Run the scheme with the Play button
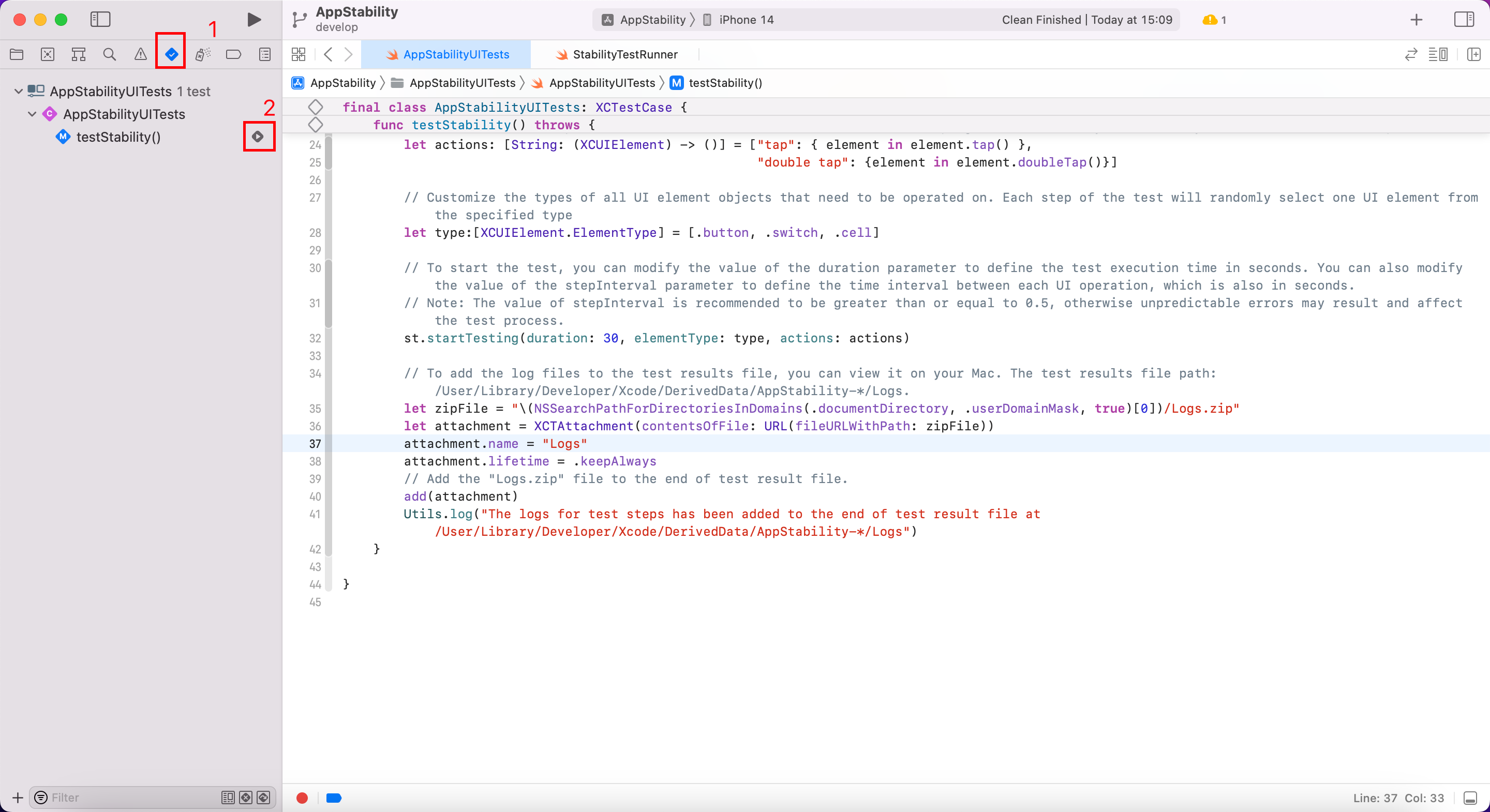 click(254, 20)
